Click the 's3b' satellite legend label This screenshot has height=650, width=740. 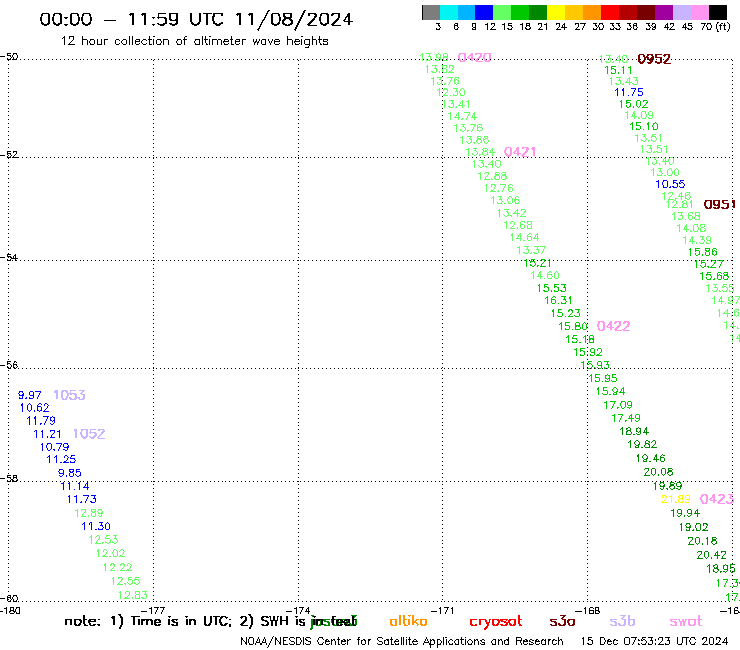coord(622,621)
